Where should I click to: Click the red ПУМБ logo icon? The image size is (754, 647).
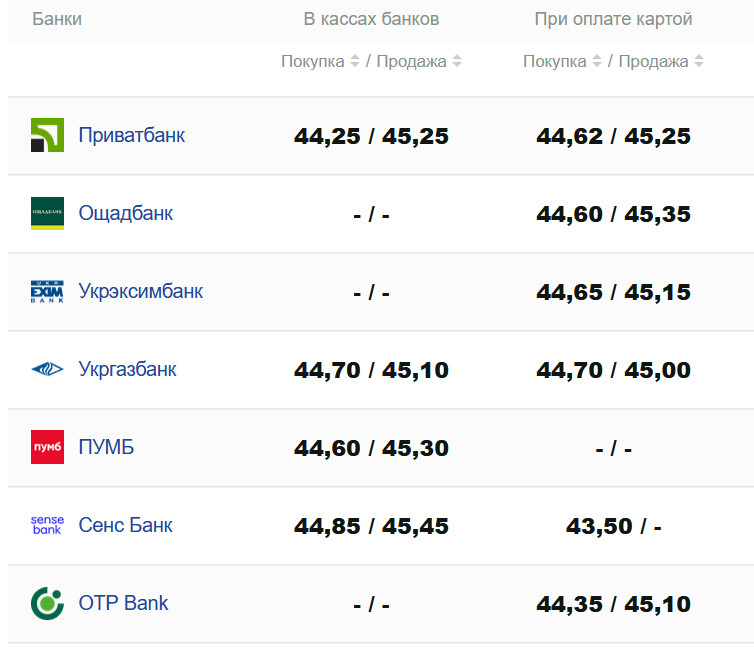[47, 447]
